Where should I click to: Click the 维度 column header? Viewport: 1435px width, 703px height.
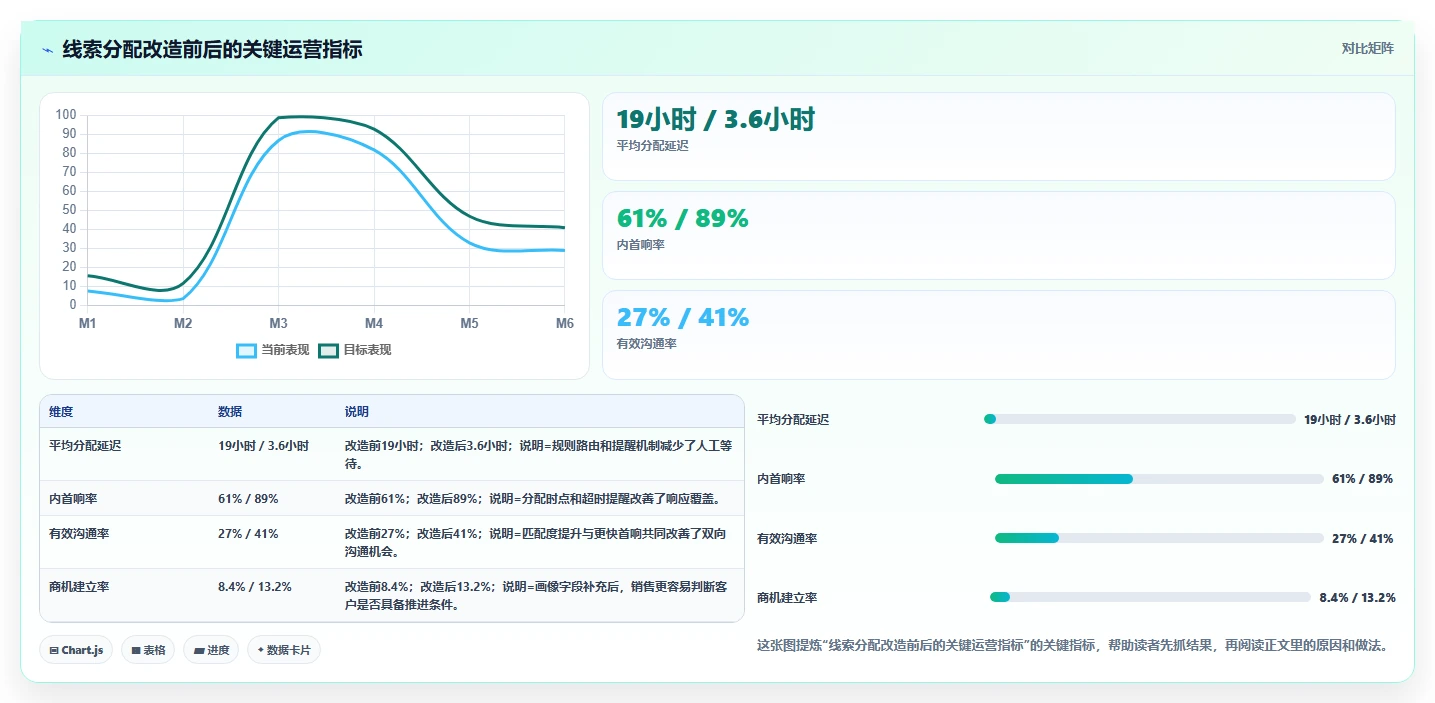point(61,412)
